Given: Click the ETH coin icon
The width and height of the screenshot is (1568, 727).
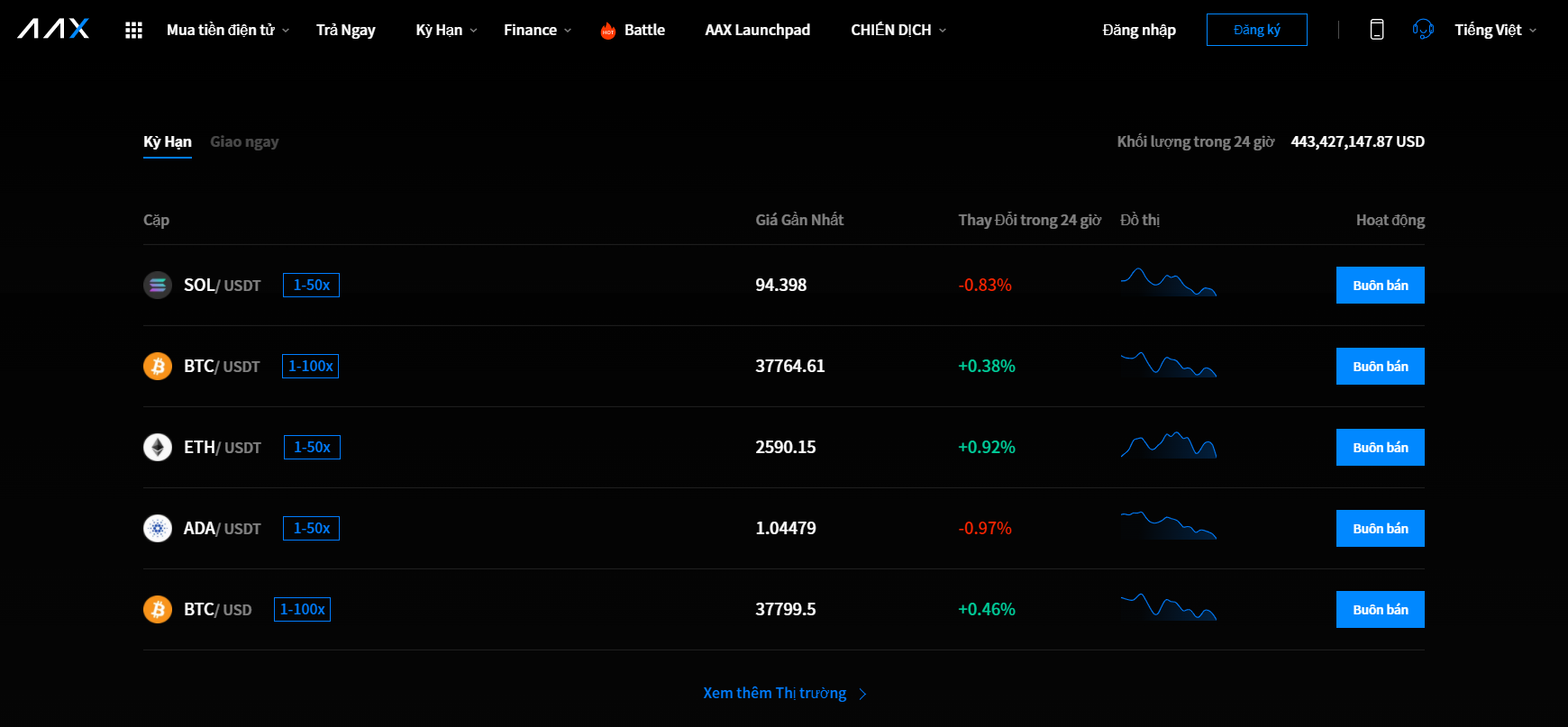Looking at the screenshot, I should (158, 447).
